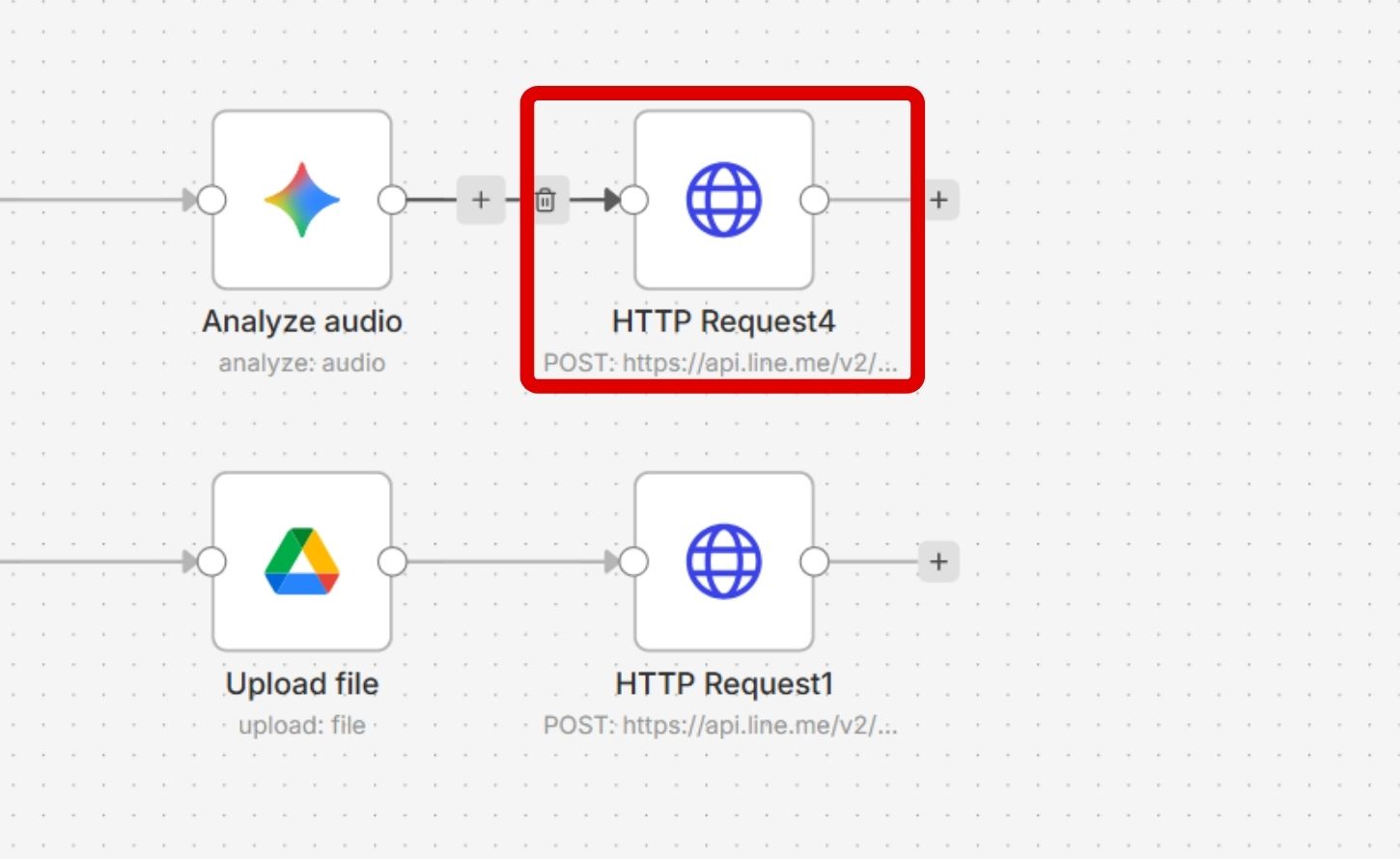Add node between Analyze audio and HTTP Request4
Screen dimensions: 1400x859
tap(481, 200)
